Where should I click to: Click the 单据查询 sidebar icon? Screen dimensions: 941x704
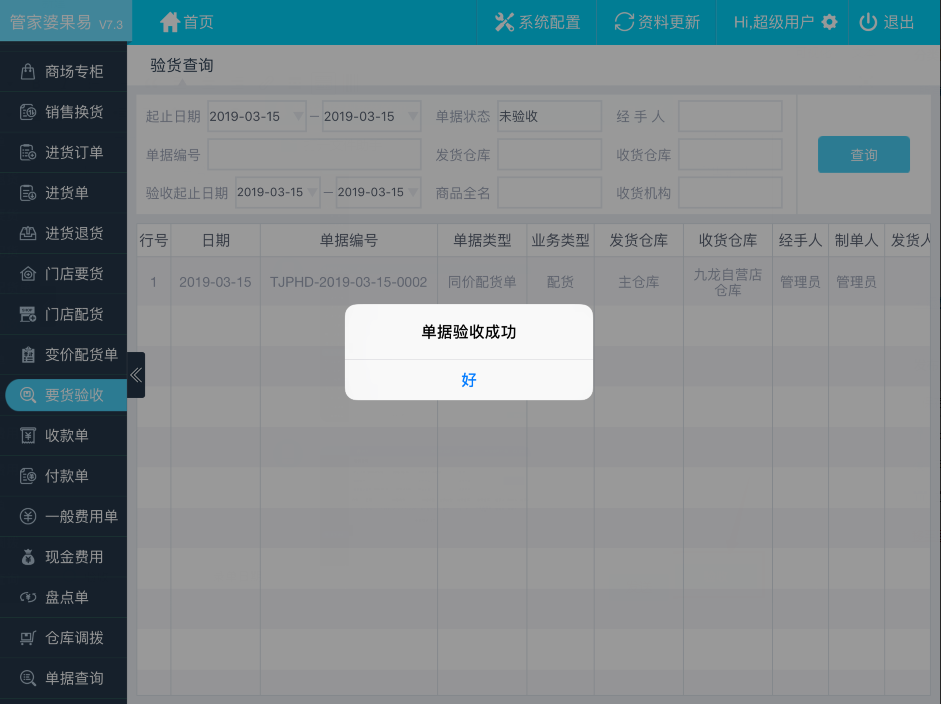28,678
